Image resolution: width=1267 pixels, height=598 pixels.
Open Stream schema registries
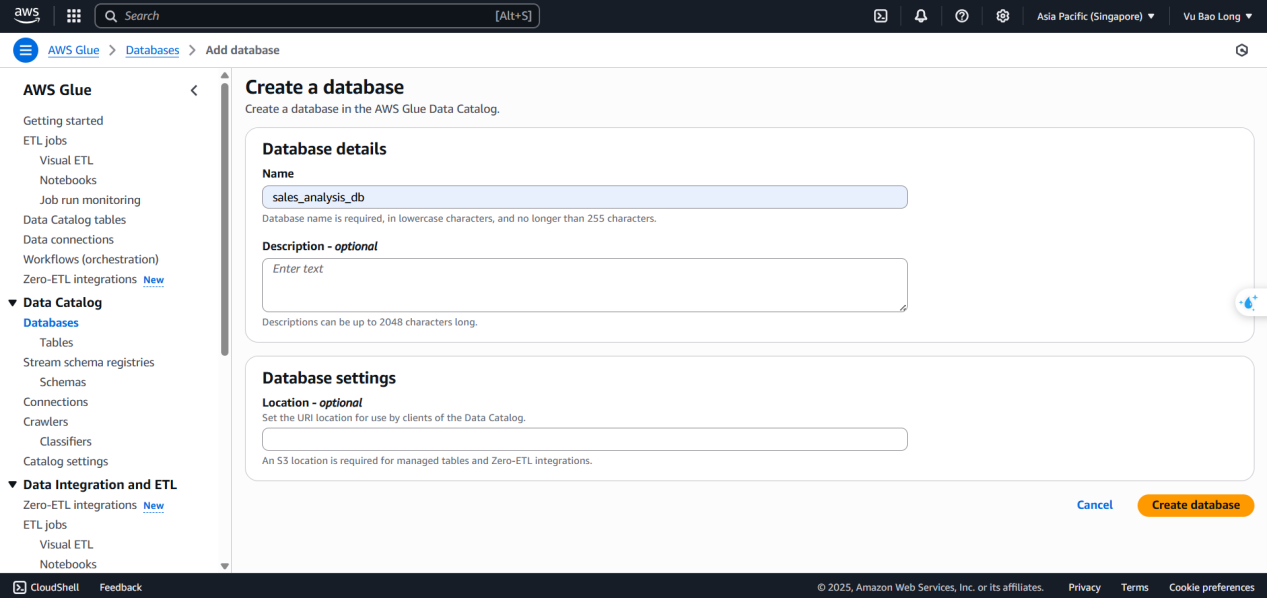(89, 362)
